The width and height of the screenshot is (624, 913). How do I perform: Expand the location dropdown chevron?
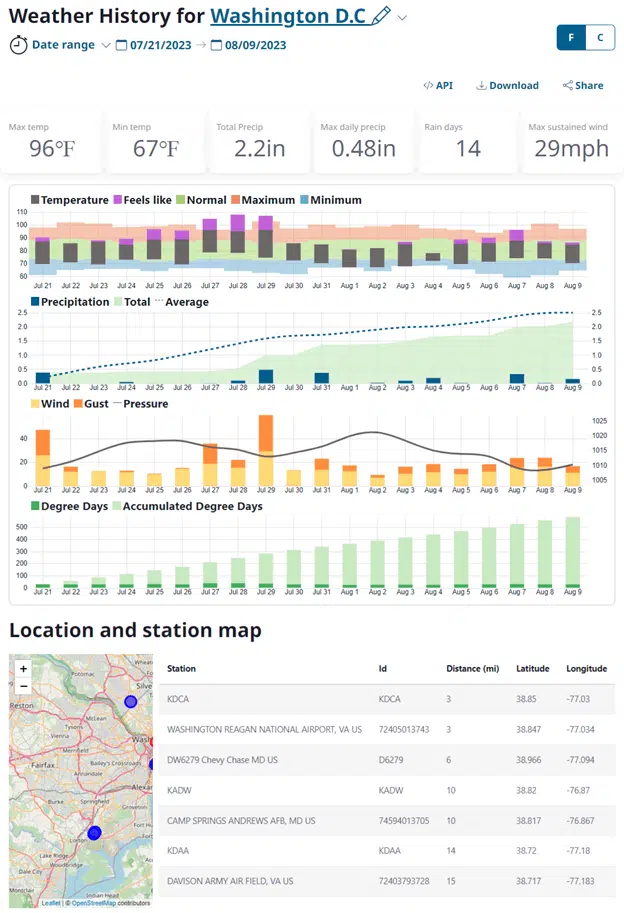(x=403, y=18)
